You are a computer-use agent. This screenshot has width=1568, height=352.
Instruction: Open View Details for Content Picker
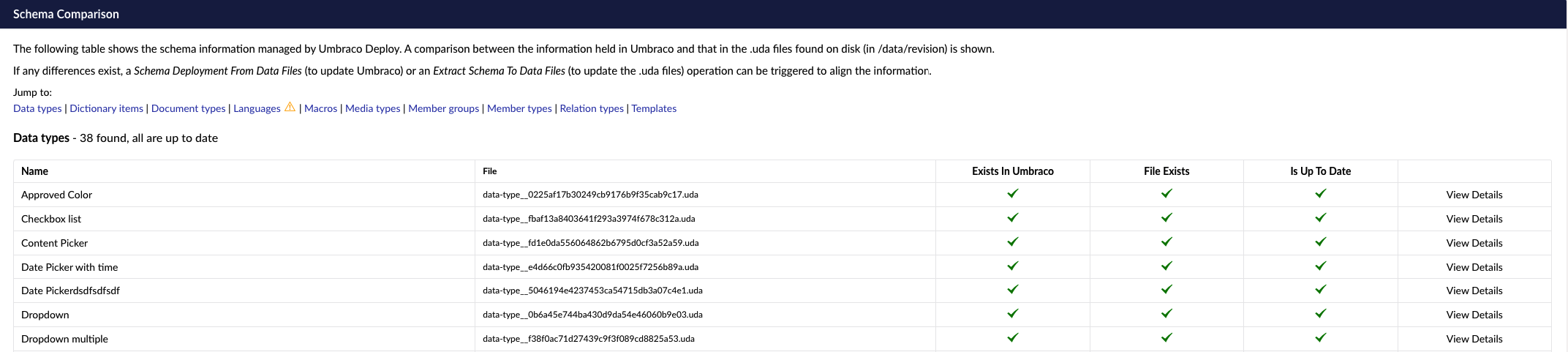tap(1474, 243)
